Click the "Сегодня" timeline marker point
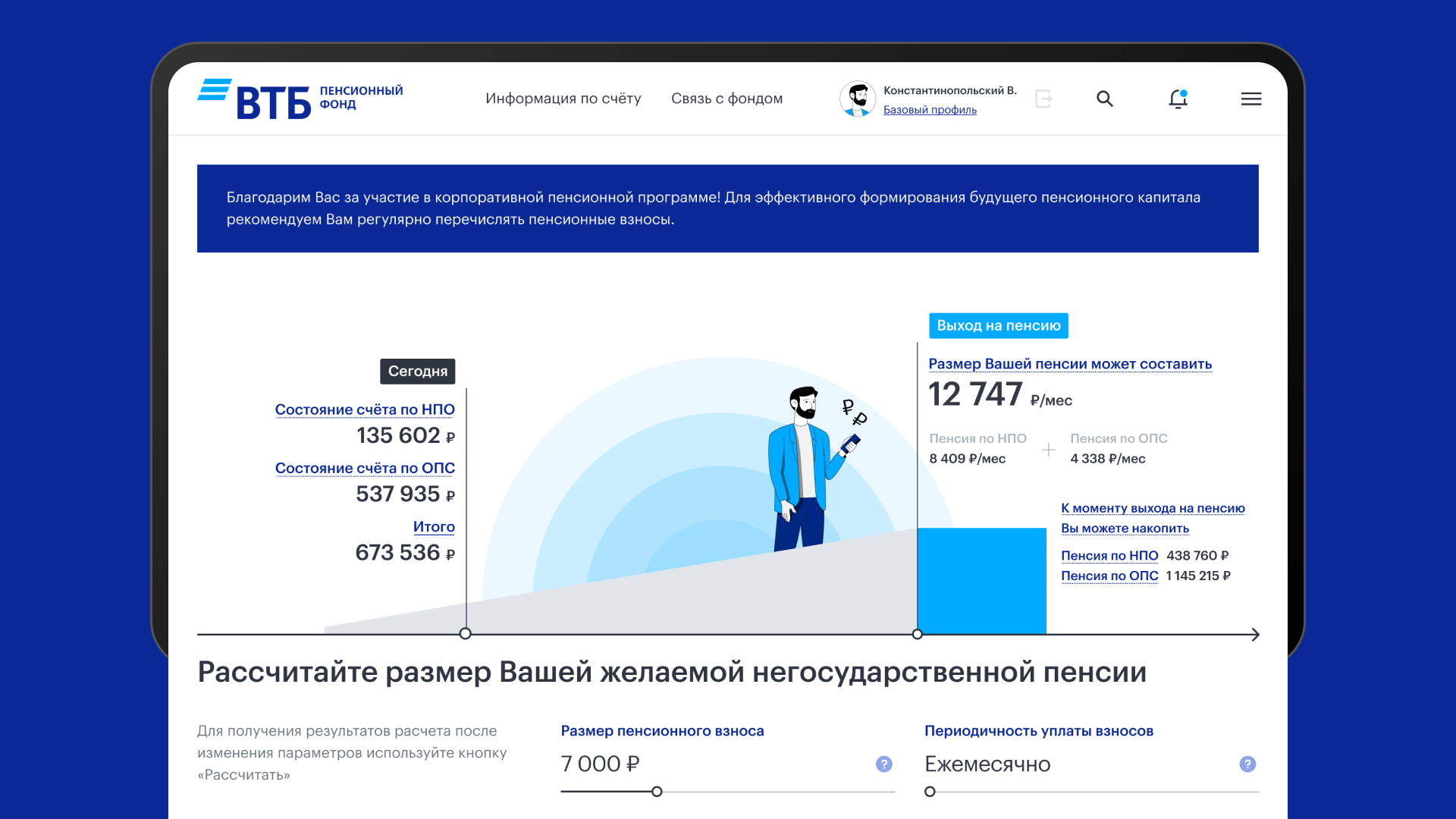The height and width of the screenshot is (819, 1456). pos(466,634)
